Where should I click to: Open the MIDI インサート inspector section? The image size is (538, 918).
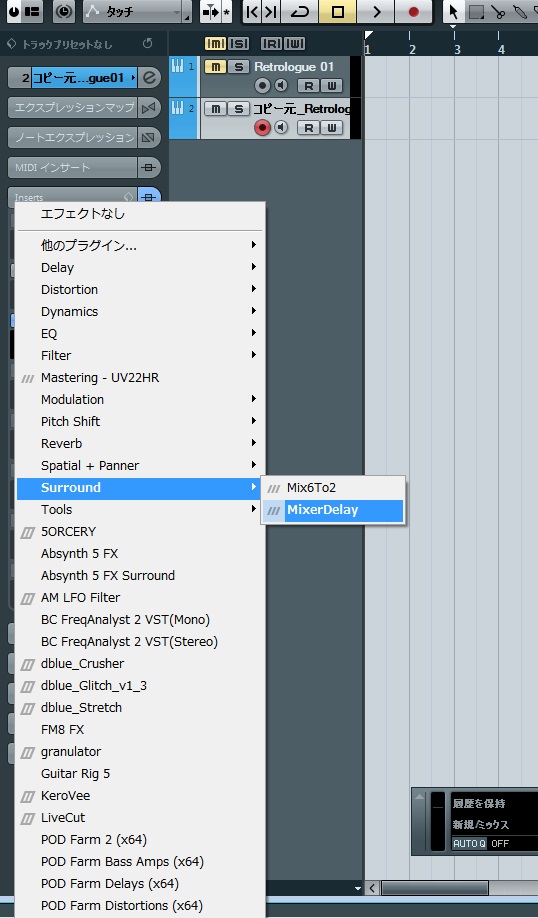73,167
